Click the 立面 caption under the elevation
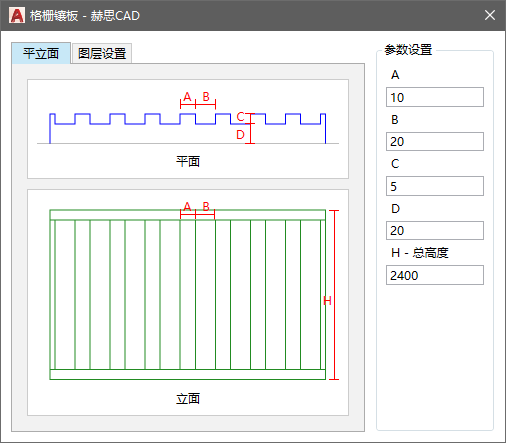 (188, 399)
